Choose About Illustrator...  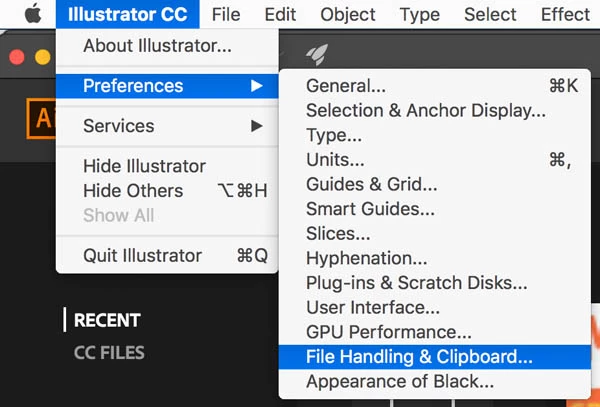[x=167, y=46]
